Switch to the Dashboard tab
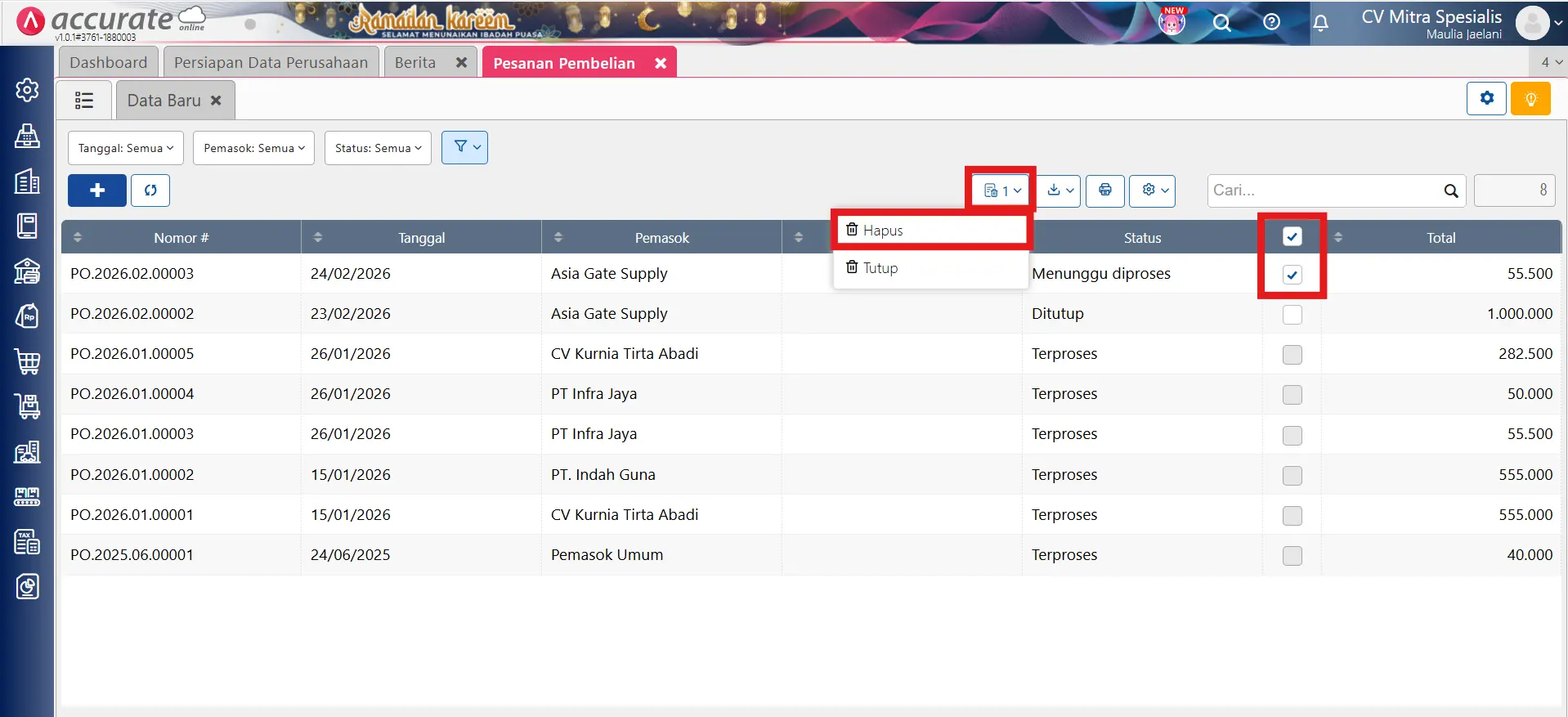The height and width of the screenshot is (717, 1568). pyautogui.click(x=108, y=63)
